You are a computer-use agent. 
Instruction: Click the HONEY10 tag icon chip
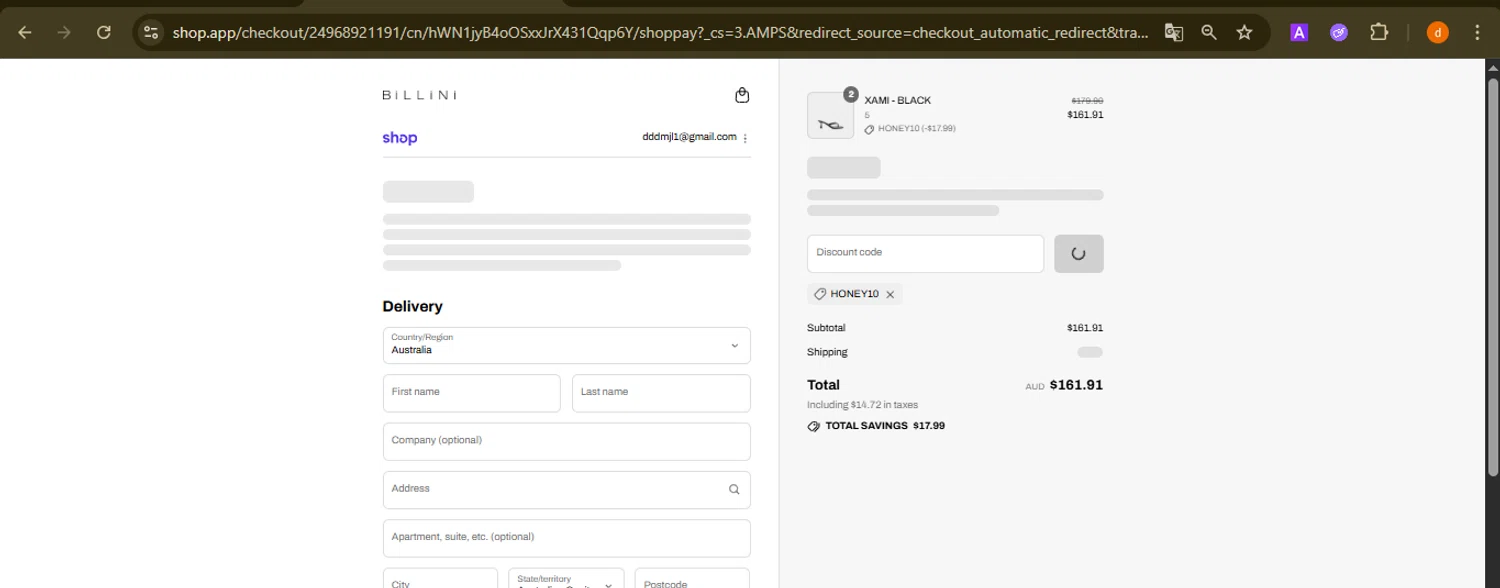point(820,294)
